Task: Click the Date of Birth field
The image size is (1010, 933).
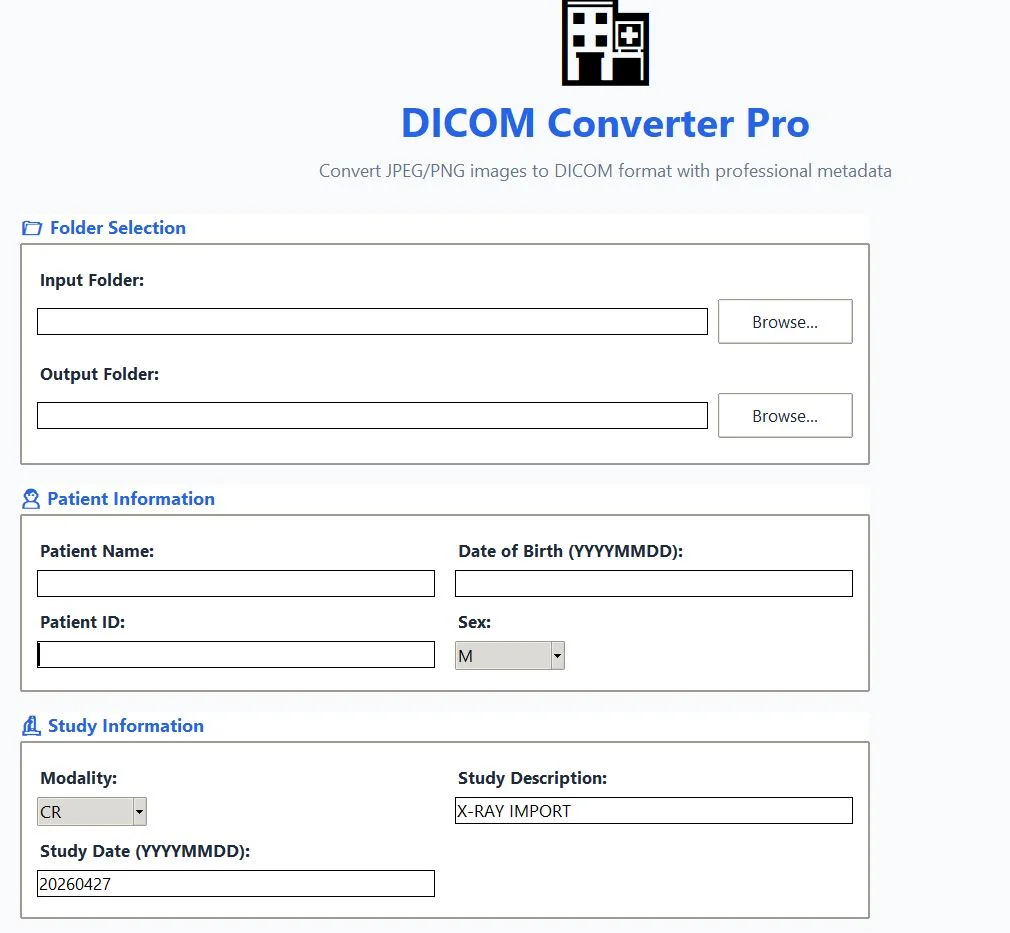Action: point(654,584)
